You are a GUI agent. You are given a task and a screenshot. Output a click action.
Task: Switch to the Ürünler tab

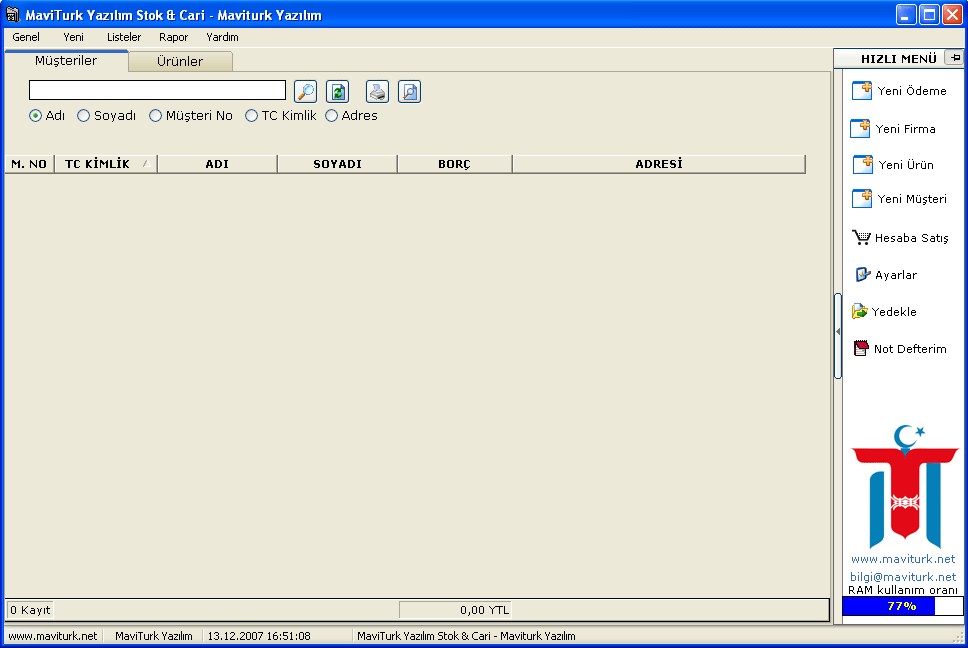(180, 61)
